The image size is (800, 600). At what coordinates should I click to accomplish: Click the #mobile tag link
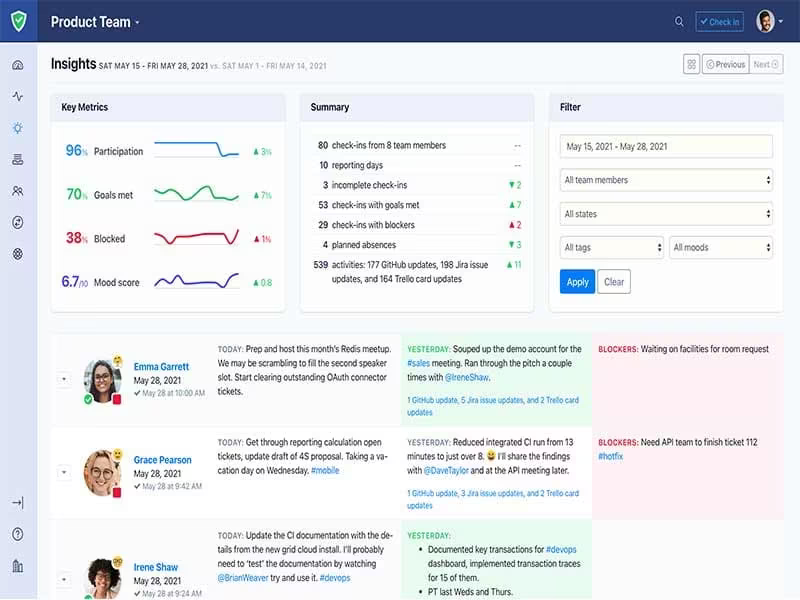pyautogui.click(x=325, y=470)
